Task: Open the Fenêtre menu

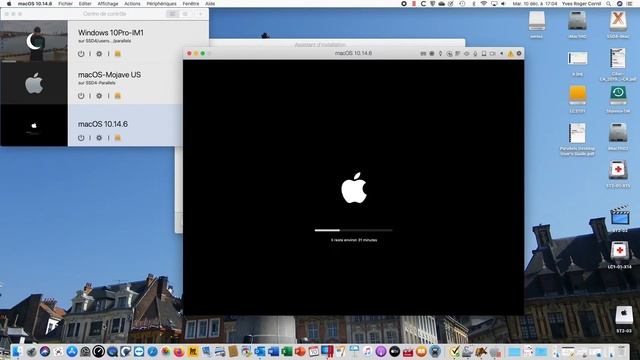Action: point(191,4)
